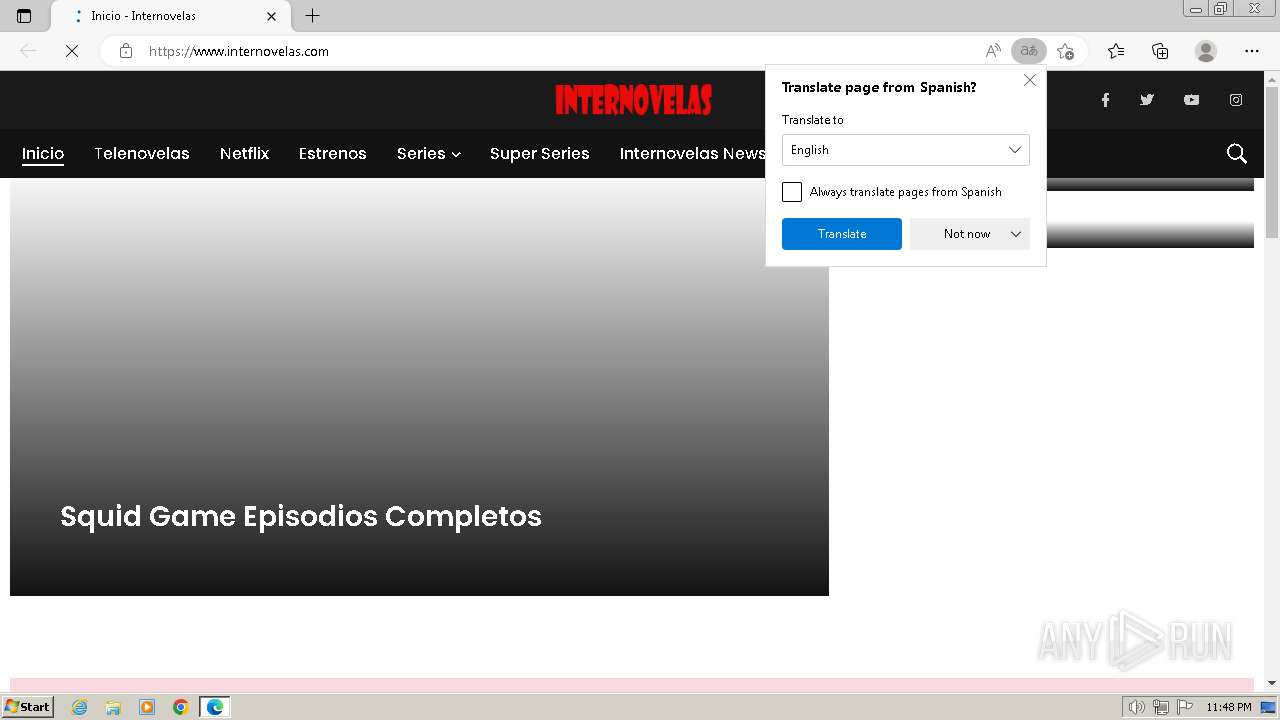Open the Translate to language dropdown
This screenshot has height=720, width=1280.
(906, 150)
